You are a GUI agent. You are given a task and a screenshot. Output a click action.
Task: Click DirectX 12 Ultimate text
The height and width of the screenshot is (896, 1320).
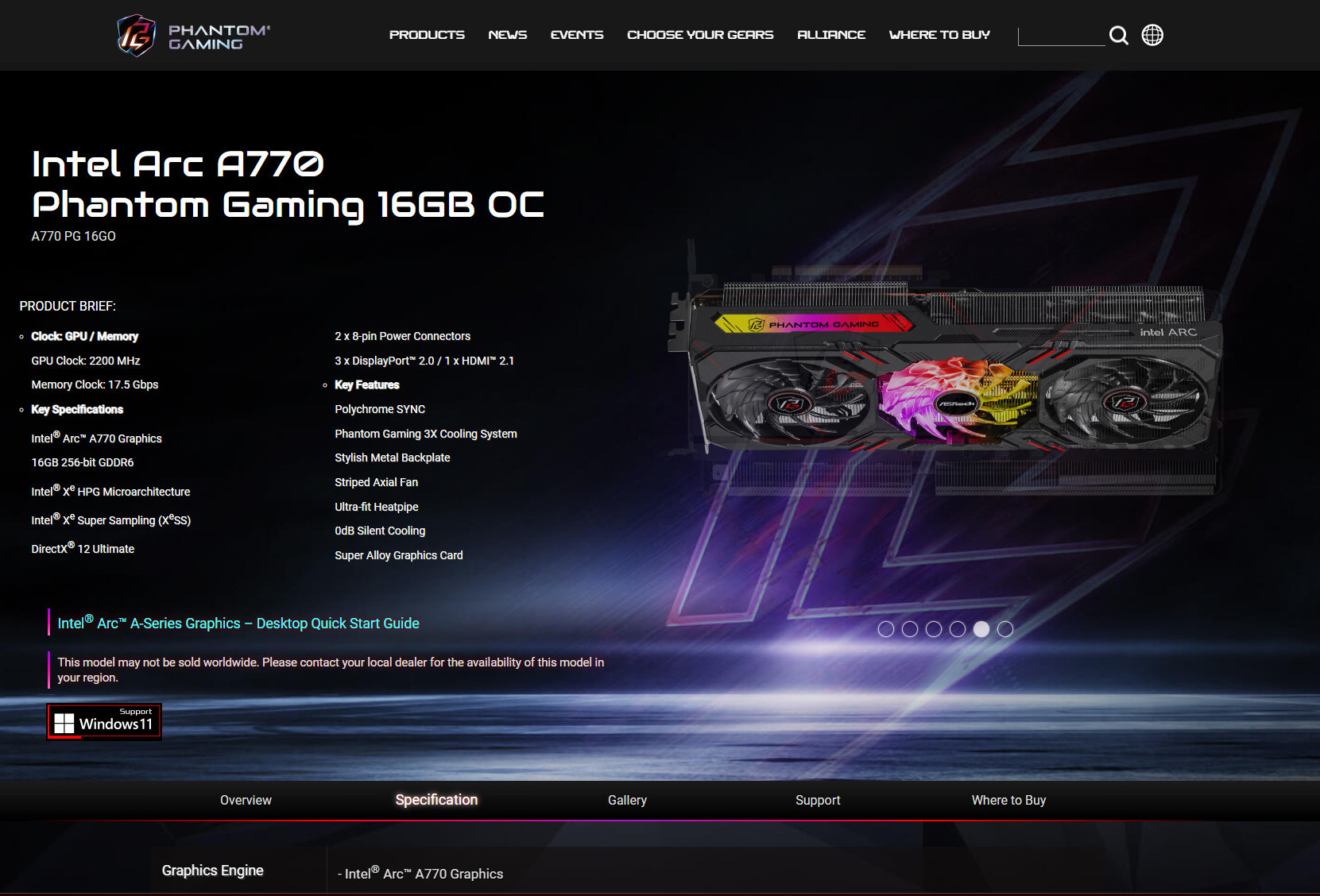(x=83, y=548)
